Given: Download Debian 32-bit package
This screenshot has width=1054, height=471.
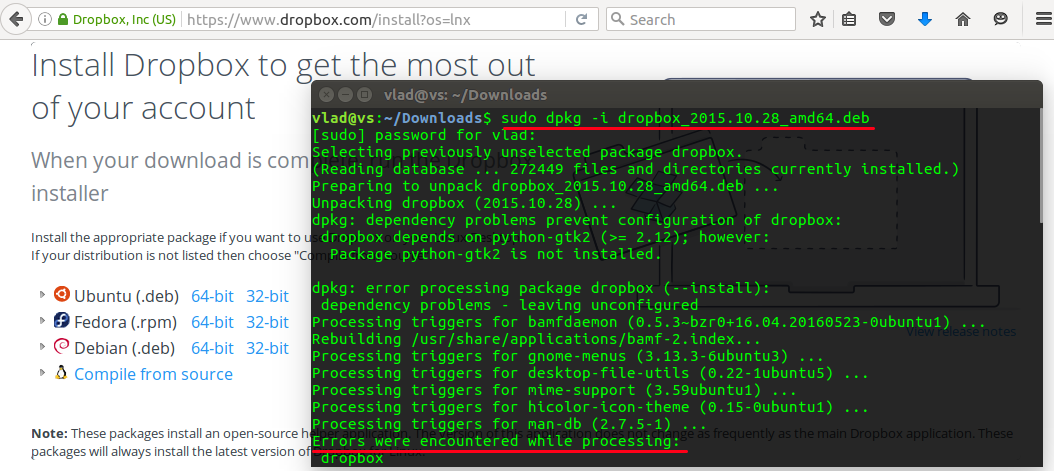Looking at the screenshot, I should (268, 349).
